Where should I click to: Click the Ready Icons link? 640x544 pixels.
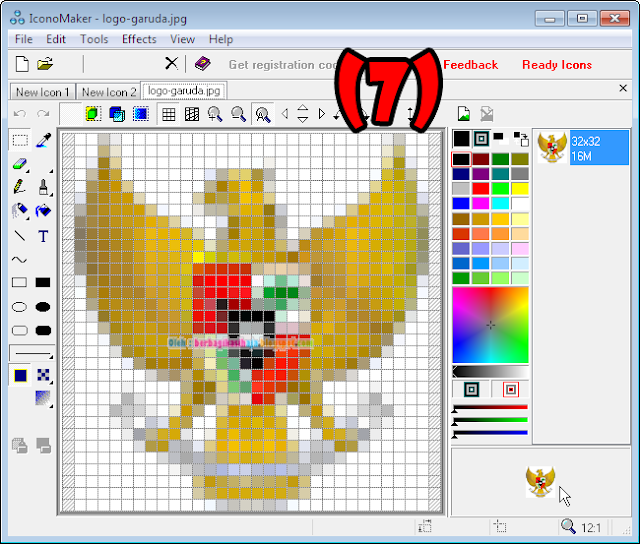[557, 65]
